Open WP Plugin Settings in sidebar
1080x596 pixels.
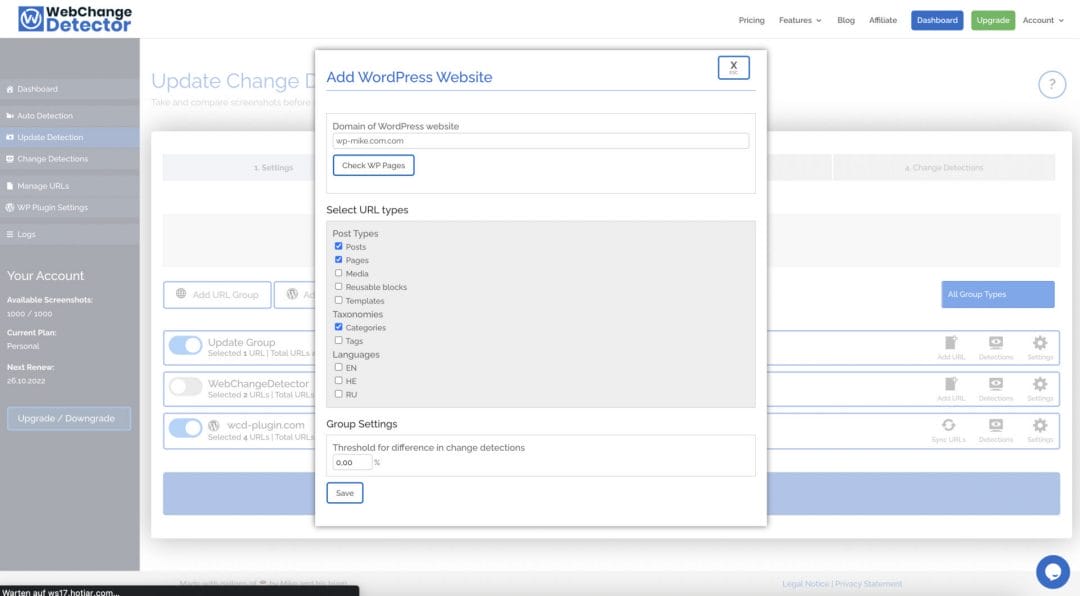click(70, 207)
